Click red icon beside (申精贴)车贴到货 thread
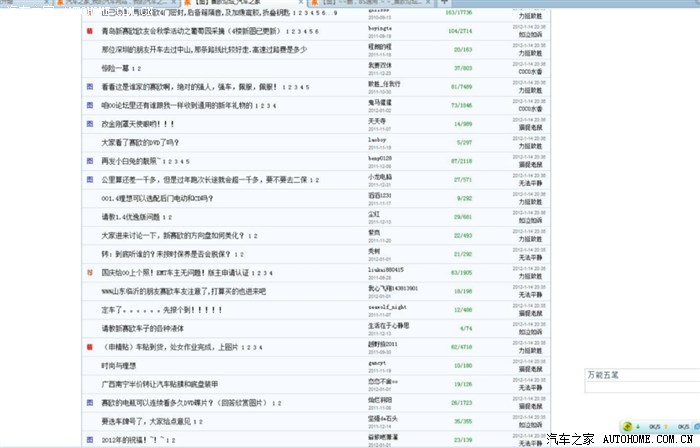Screen dimensions: 700x448 pos(90,346)
